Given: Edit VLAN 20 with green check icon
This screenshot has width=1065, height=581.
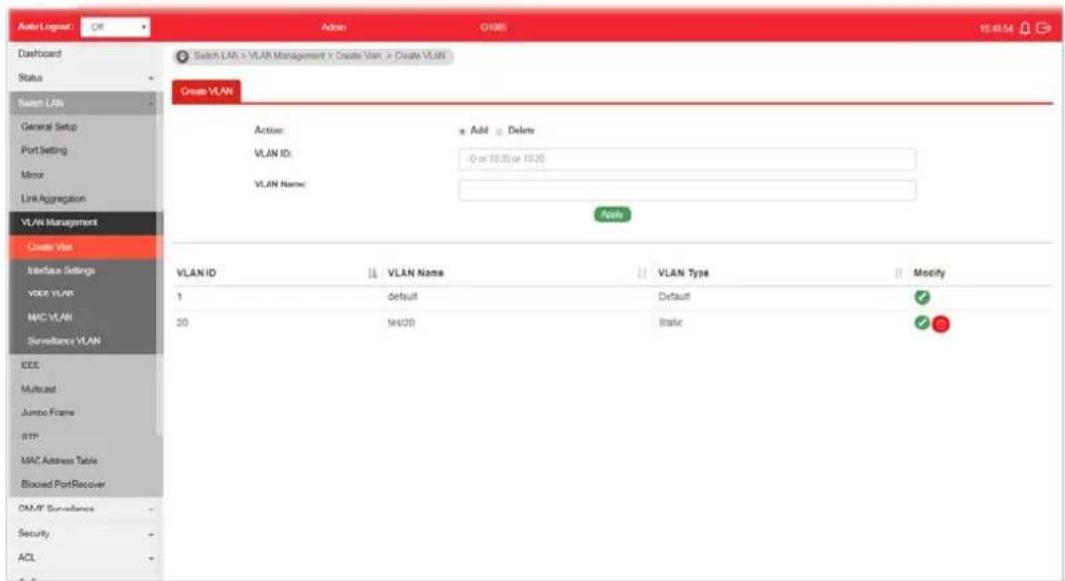Looking at the screenshot, I should (922, 323).
